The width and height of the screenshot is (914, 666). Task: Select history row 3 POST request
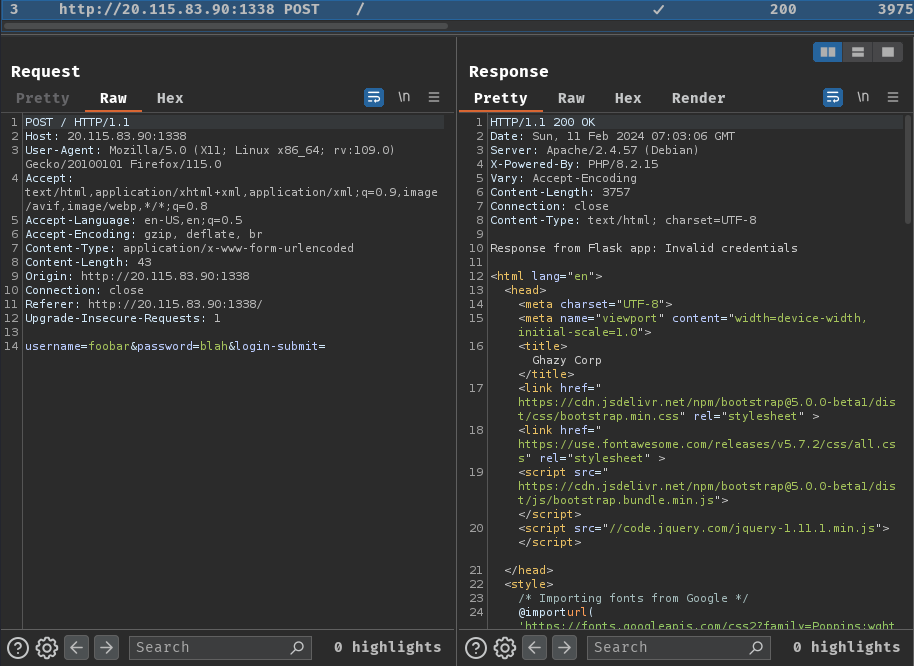pyautogui.click(x=457, y=9)
